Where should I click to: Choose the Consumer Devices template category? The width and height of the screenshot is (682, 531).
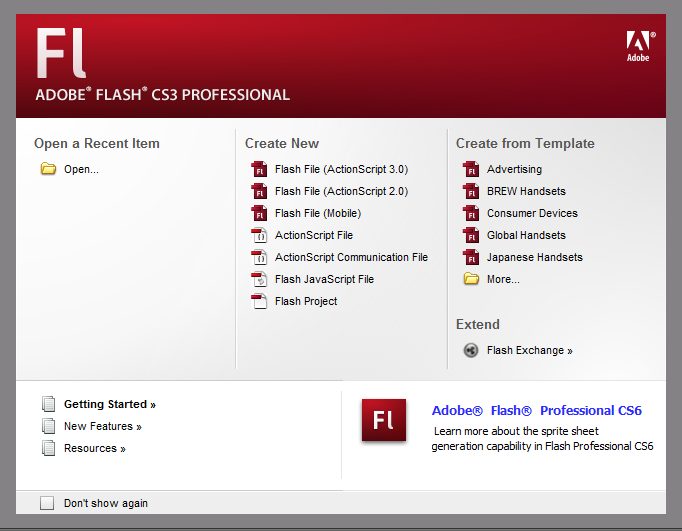coord(532,213)
